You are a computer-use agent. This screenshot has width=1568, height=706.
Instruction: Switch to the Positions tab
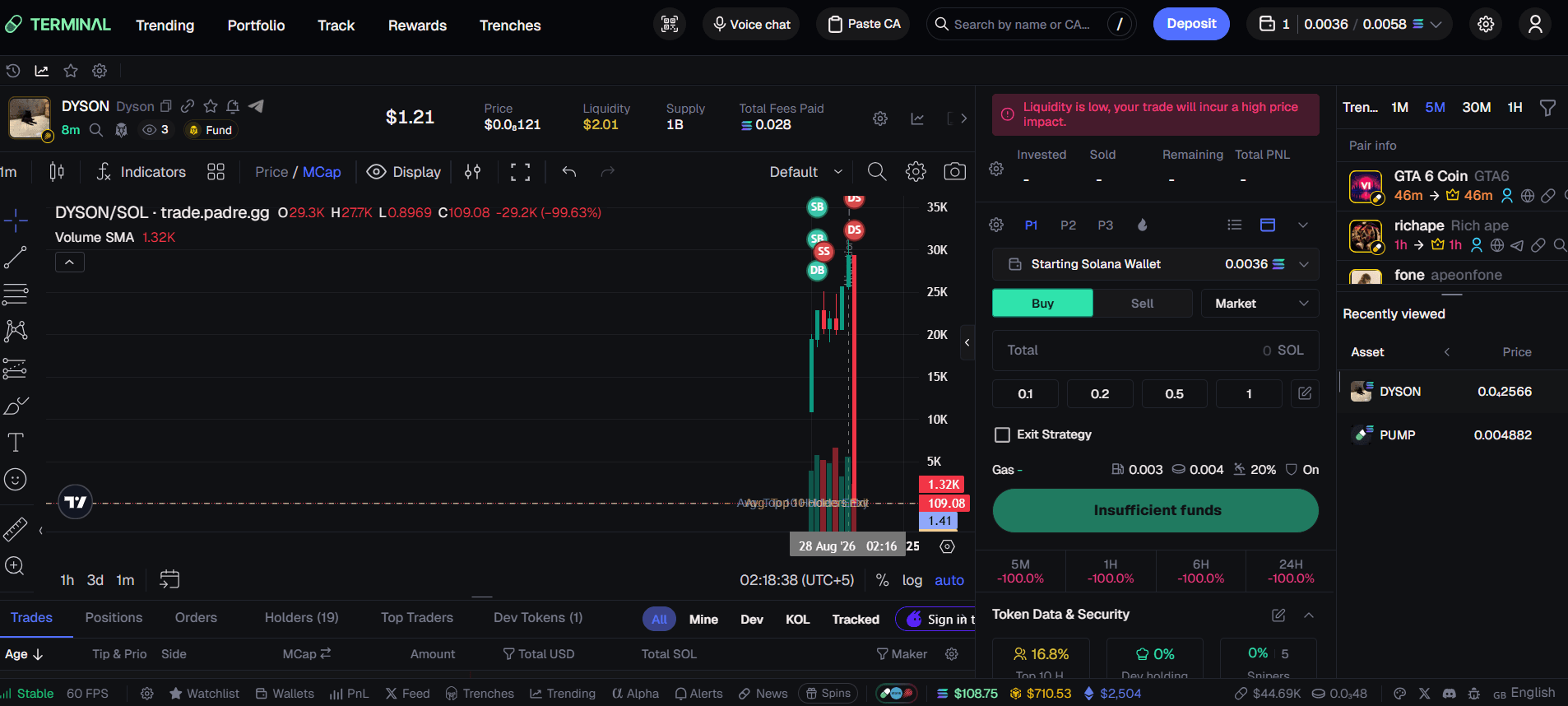tap(114, 618)
